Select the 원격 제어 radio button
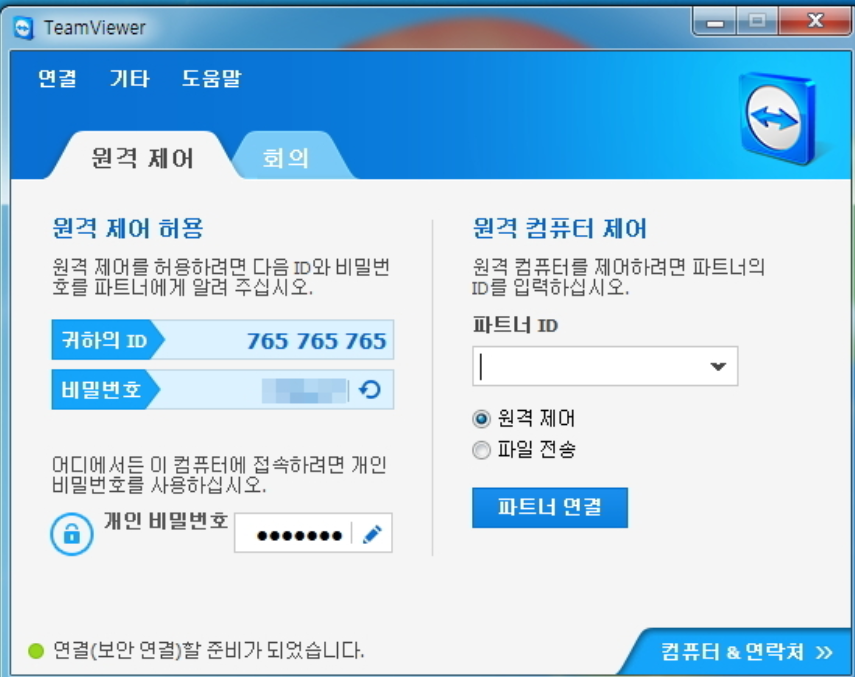The height and width of the screenshot is (677, 855). pyautogui.click(x=481, y=419)
